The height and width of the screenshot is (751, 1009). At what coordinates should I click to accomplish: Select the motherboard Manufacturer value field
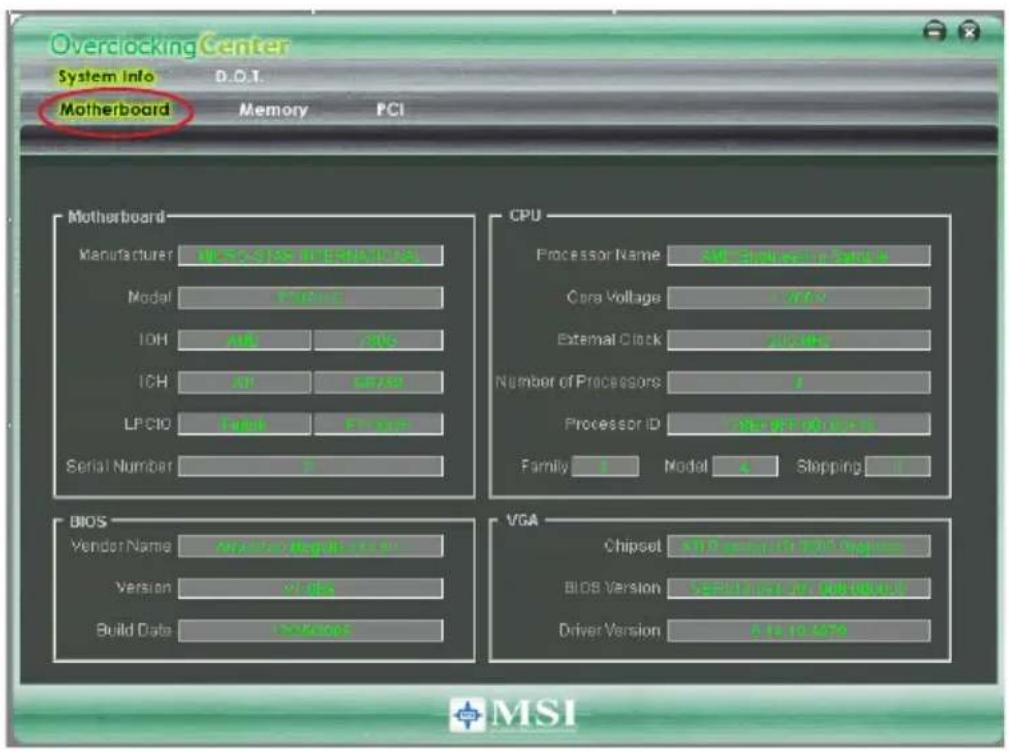(x=310, y=255)
